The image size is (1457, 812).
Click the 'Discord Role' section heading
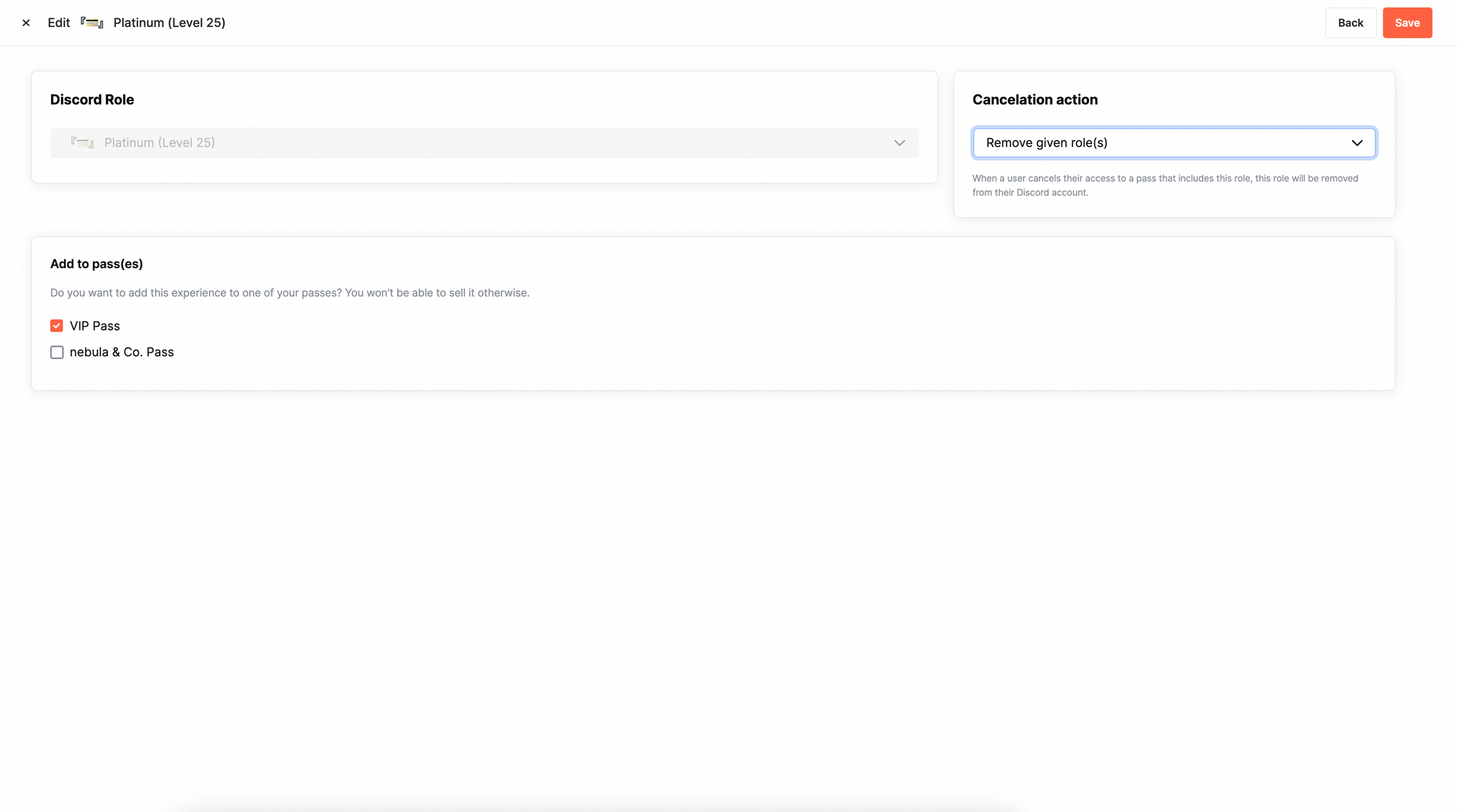click(x=92, y=100)
